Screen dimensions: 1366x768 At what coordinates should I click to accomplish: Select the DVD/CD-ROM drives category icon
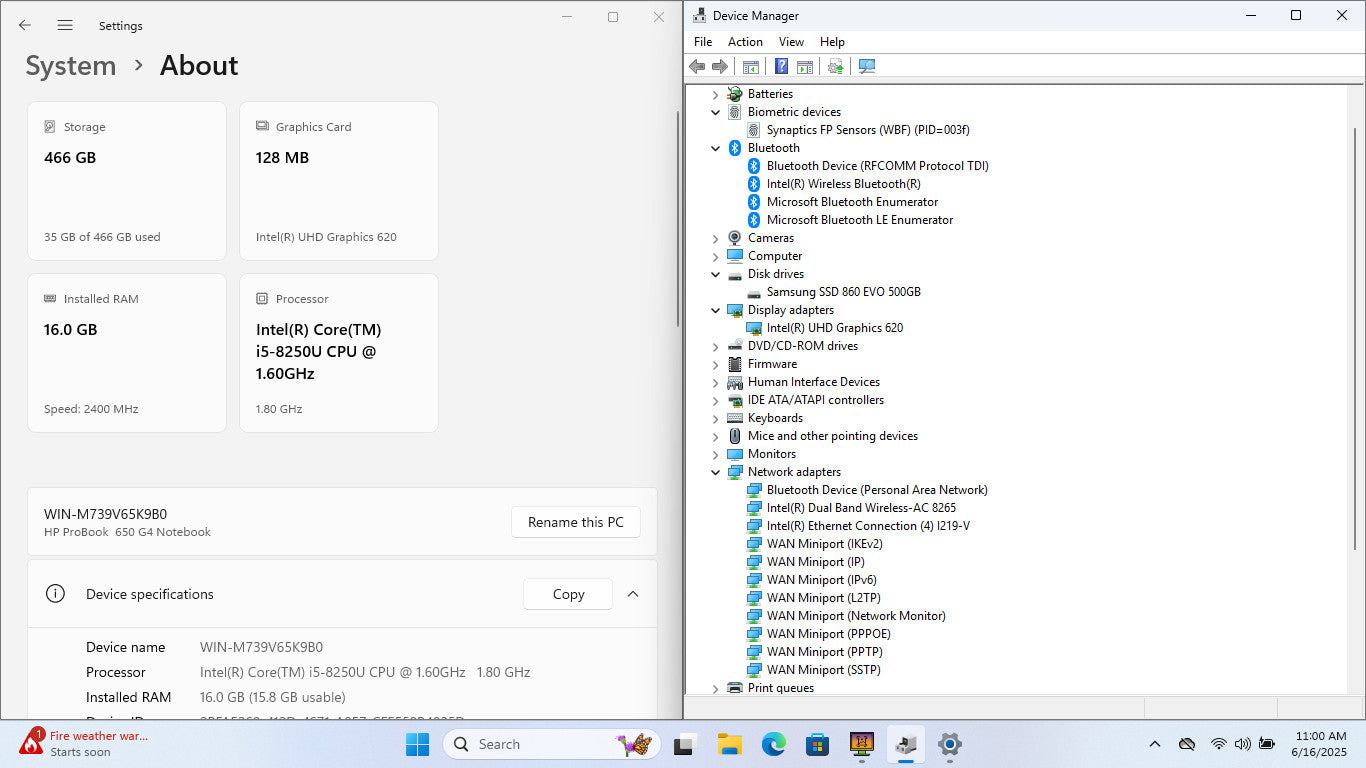pyautogui.click(x=735, y=346)
